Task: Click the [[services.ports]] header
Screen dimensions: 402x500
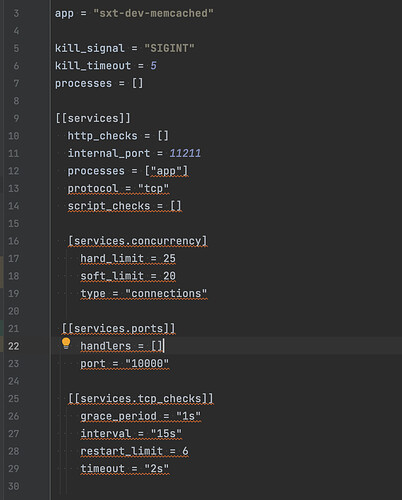Action: pos(118,328)
